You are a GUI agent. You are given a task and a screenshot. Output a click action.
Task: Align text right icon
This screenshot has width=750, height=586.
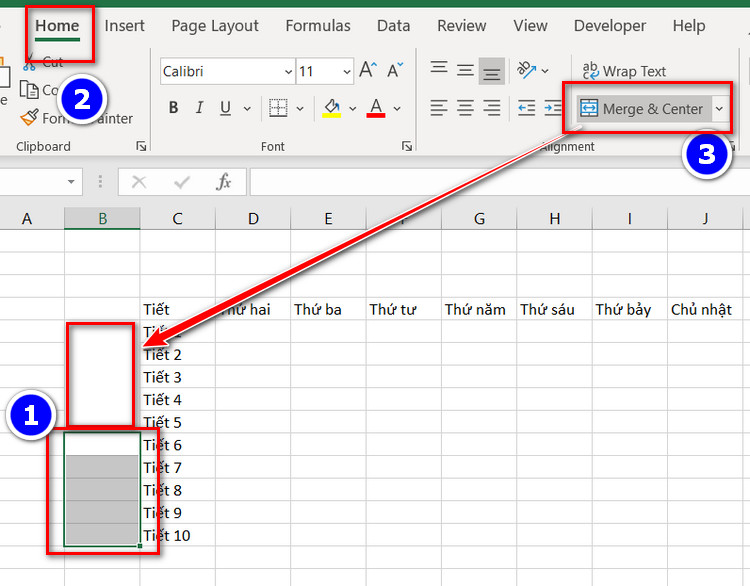(x=492, y=108)
